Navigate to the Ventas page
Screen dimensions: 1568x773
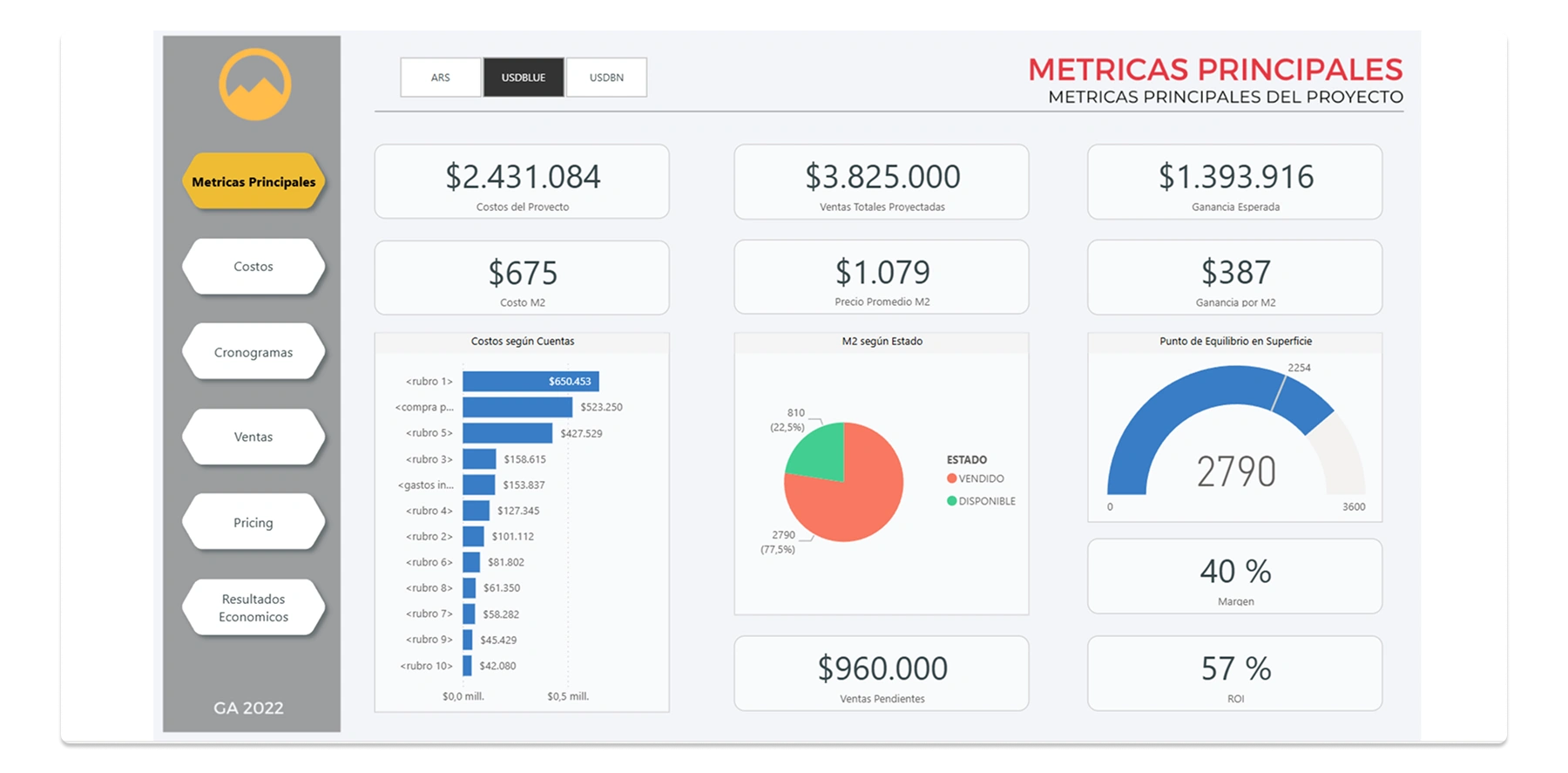click(253, 437)
